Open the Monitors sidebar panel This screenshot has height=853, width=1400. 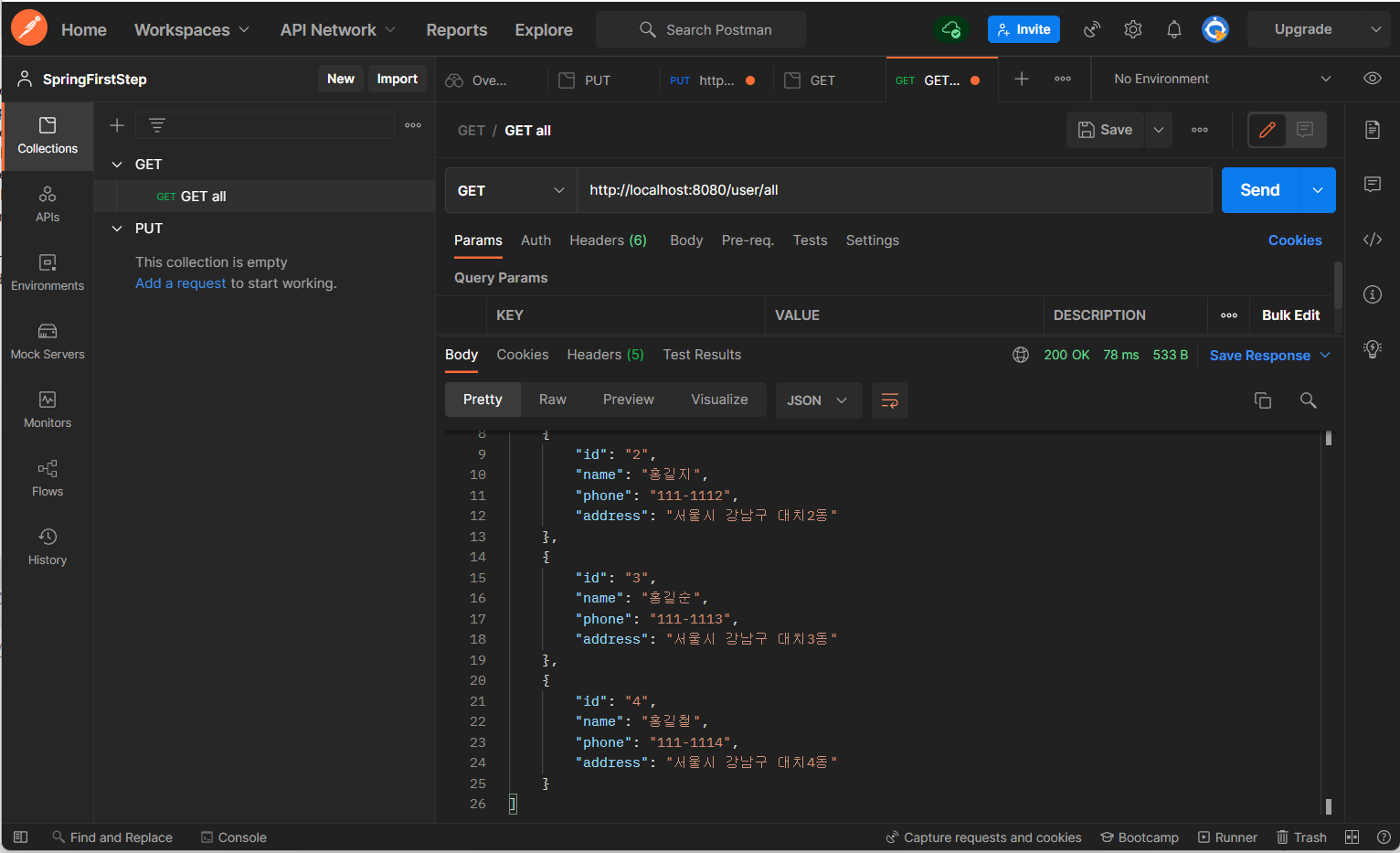click(x=48, y=410)
